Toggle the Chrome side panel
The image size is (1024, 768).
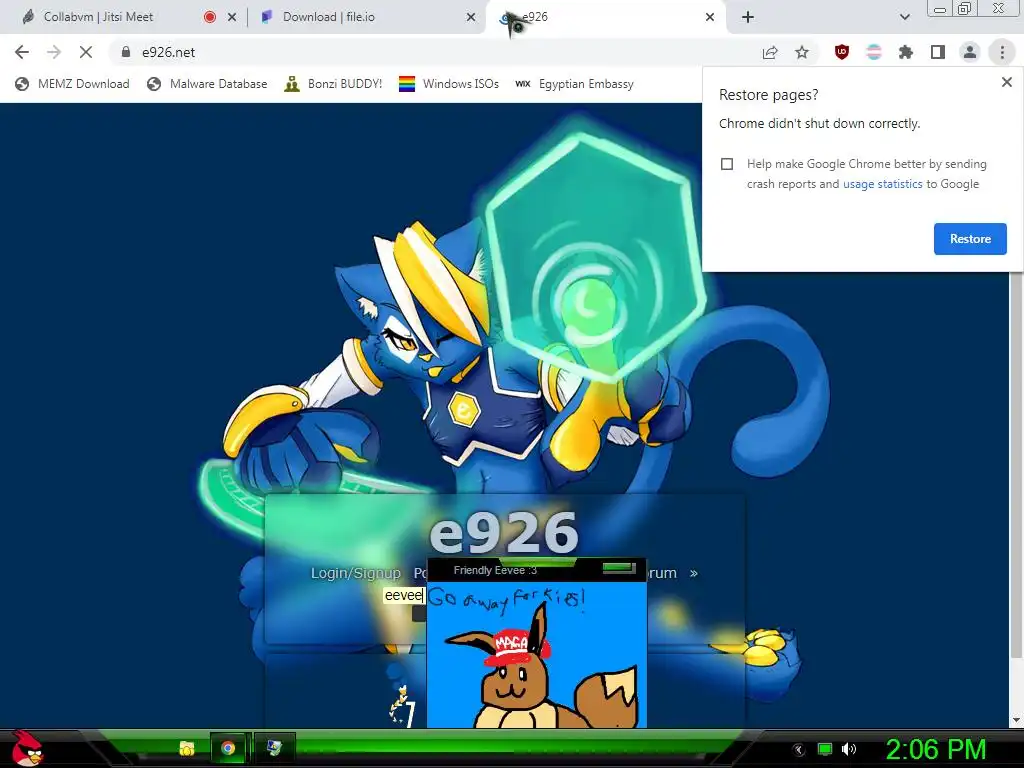[x=938, y=52]
